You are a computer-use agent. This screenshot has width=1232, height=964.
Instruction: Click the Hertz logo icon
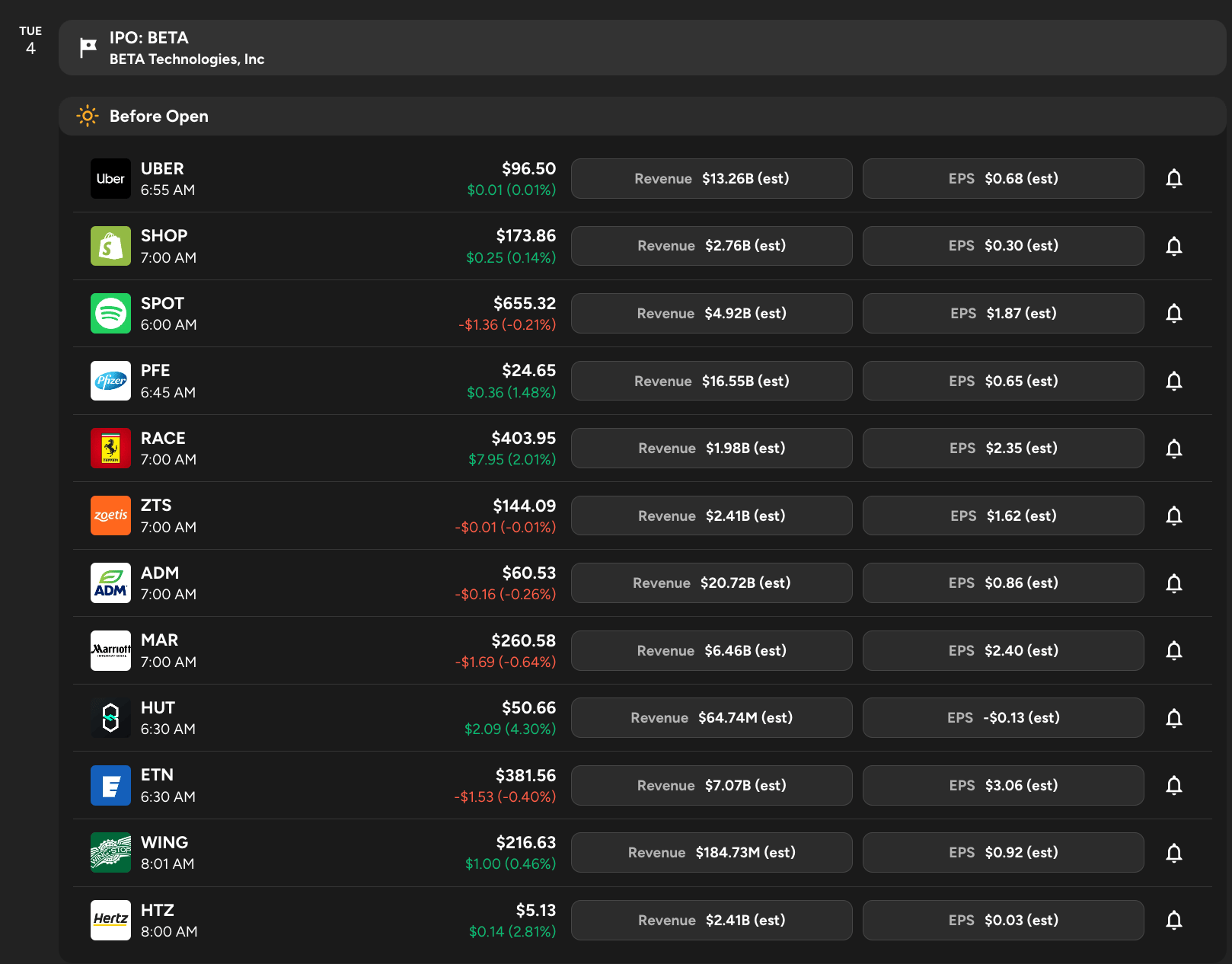pyautogui.click(x=110, y=920)
